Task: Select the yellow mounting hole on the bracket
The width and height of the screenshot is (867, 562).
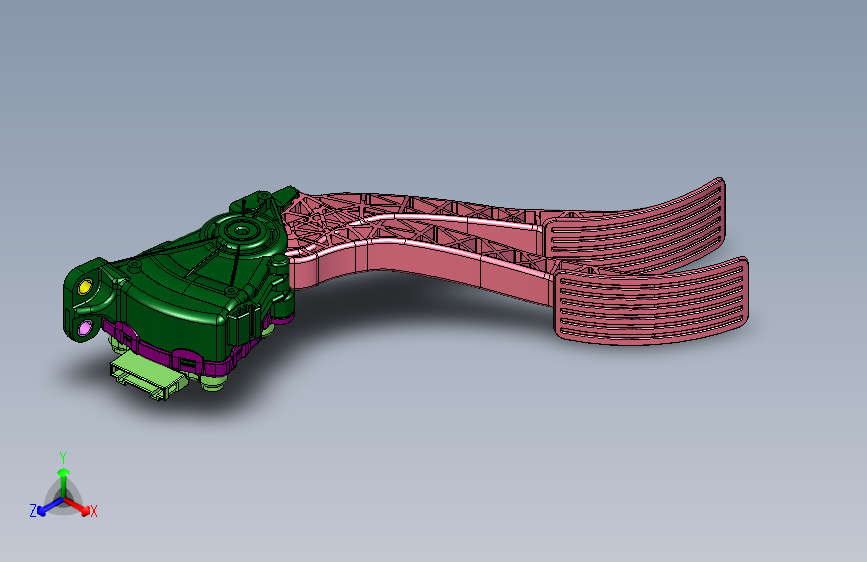Action: tap(85, 287)
